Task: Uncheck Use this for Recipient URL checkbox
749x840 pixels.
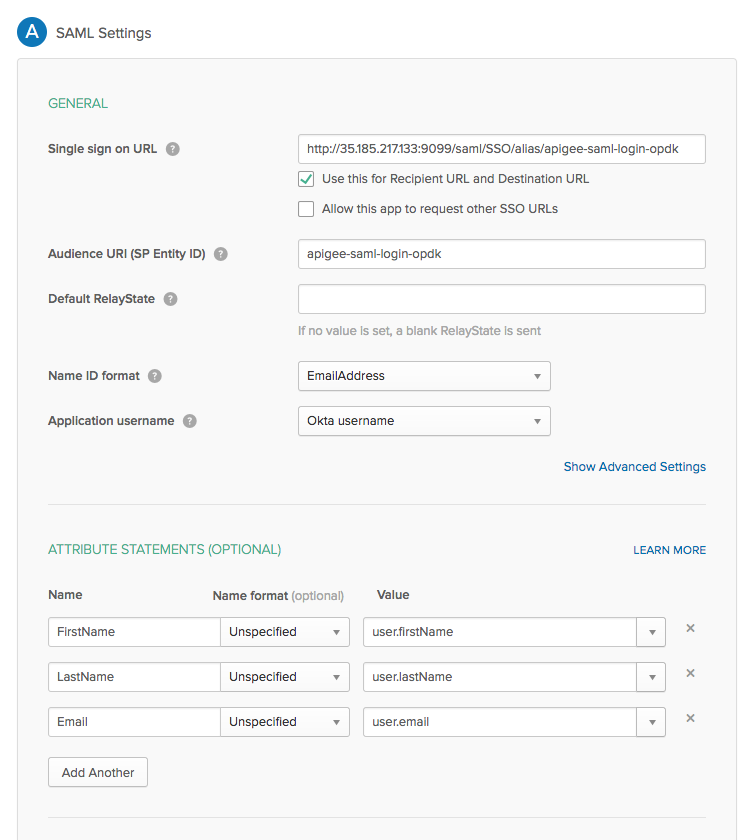Action: pyautogui.click(x=306, y=179)
